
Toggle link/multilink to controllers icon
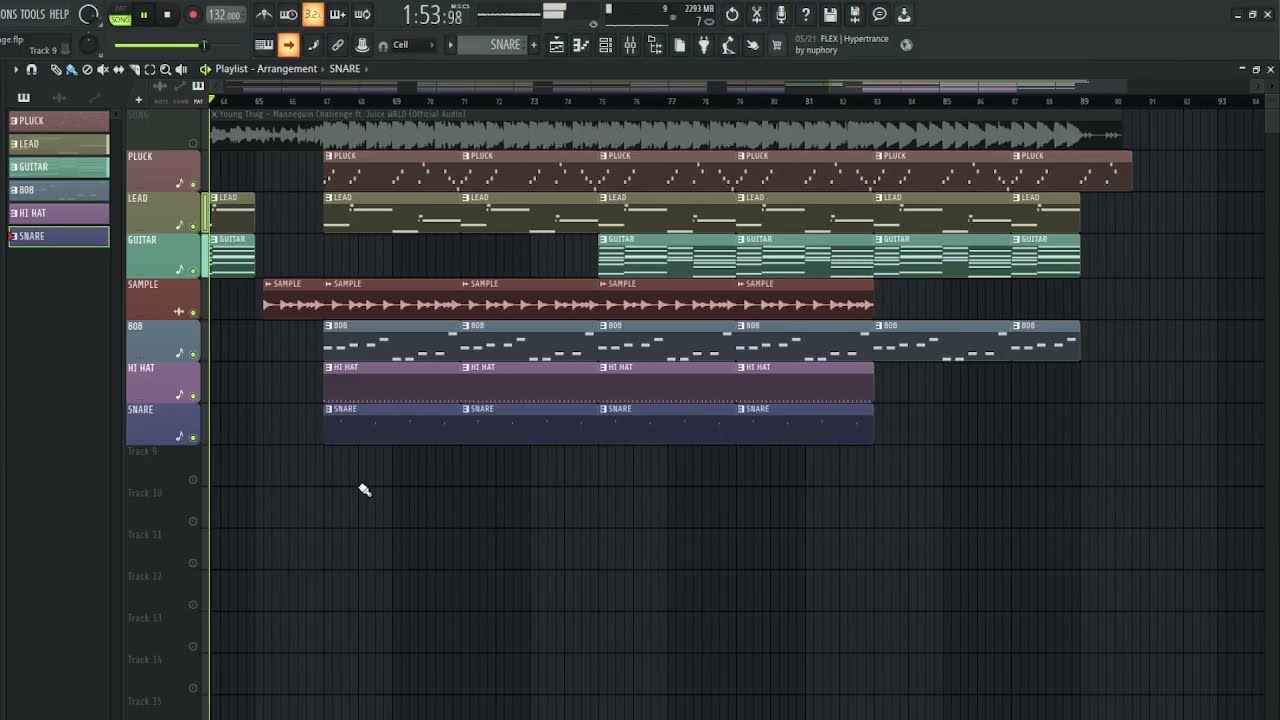[x=338, y=45]
